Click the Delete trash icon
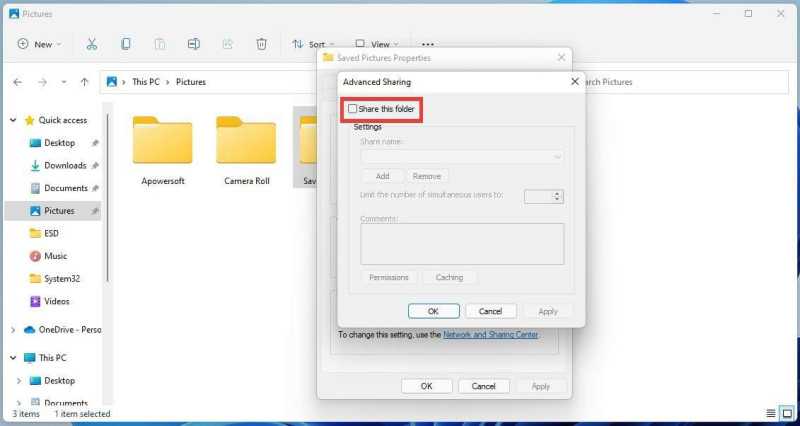The width and height of the screenshot is (800, 426). (x=261, y=44)
